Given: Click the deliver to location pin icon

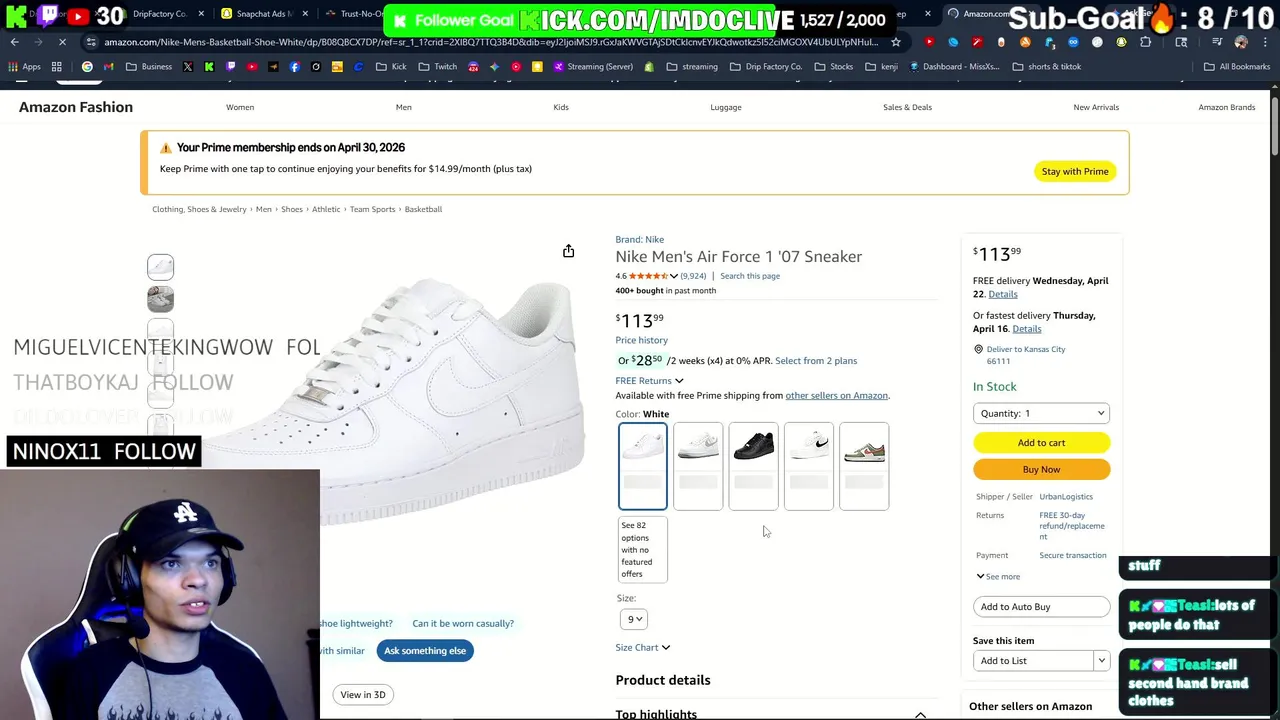Looking at the screenshot, I should tap(978, 350).
